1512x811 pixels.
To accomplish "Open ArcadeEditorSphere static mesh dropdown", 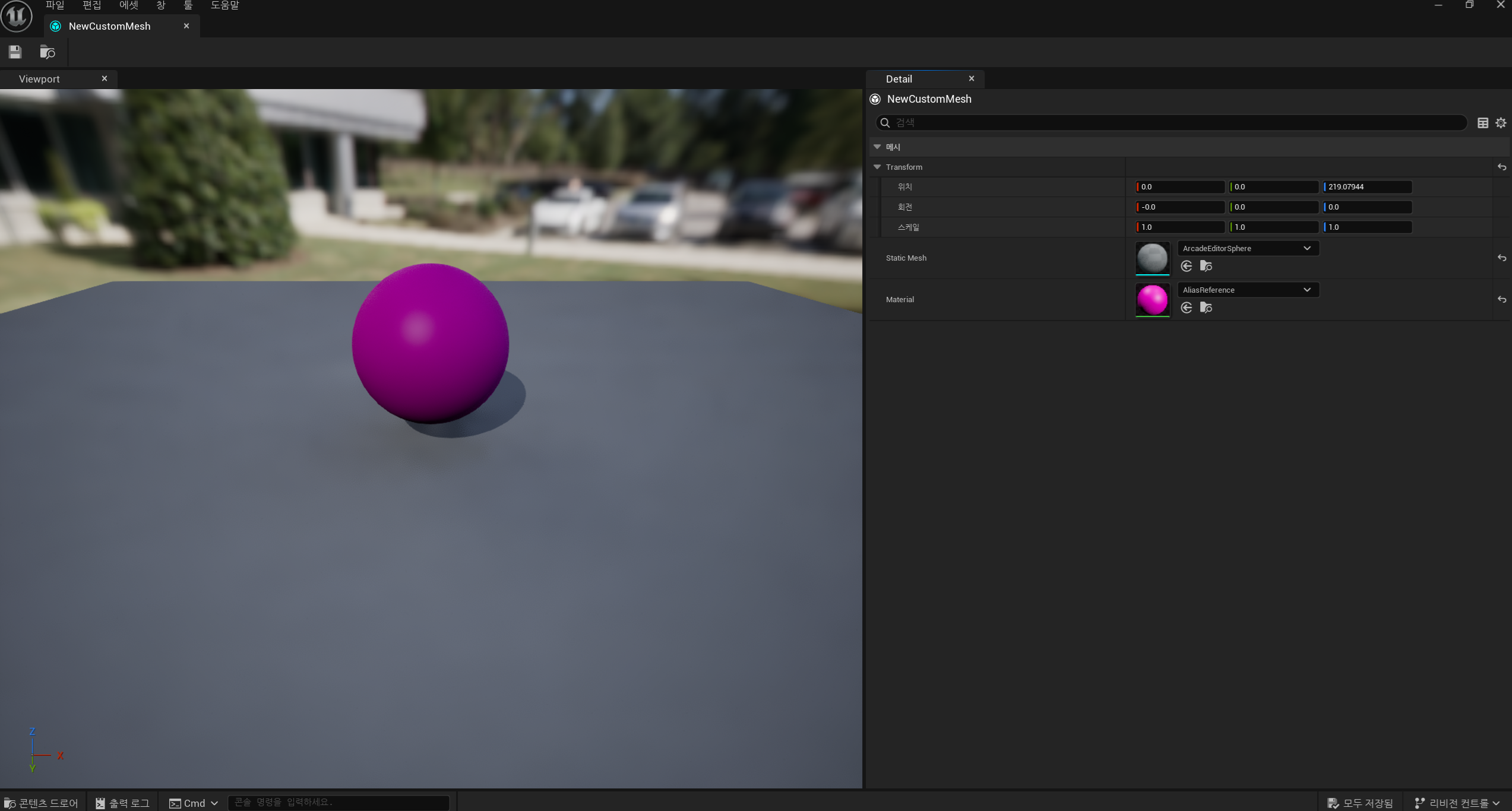I will (1247, 248).
